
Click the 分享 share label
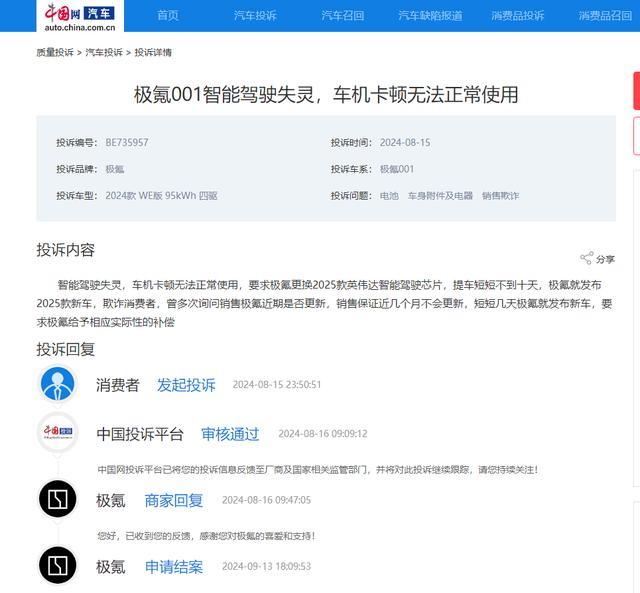coord(605,259)
